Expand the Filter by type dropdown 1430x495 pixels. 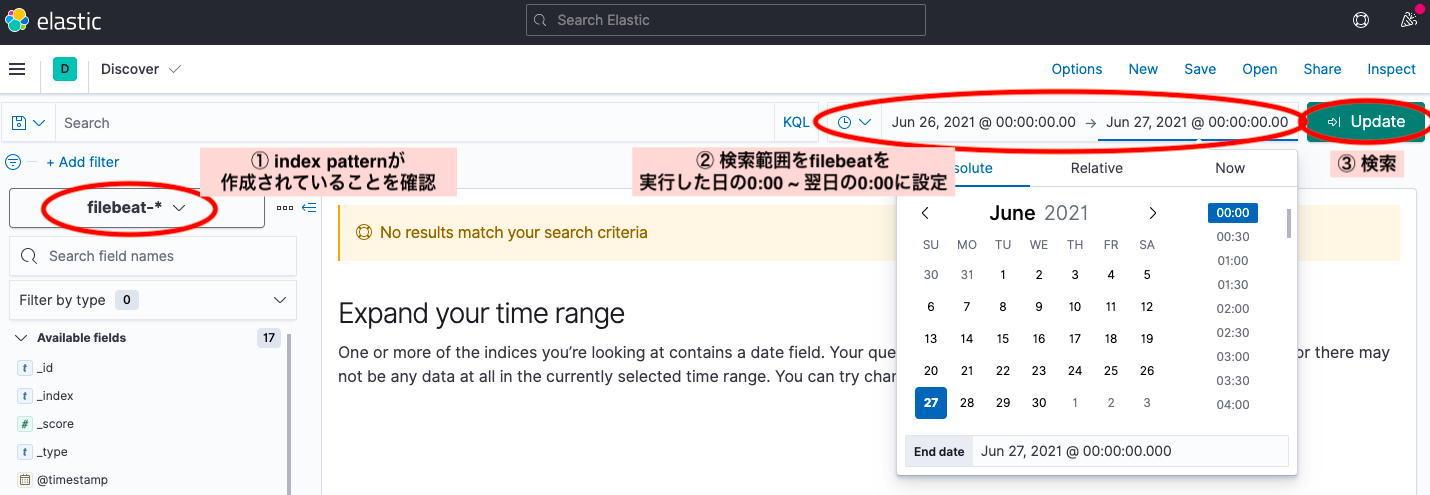[153, 300]
